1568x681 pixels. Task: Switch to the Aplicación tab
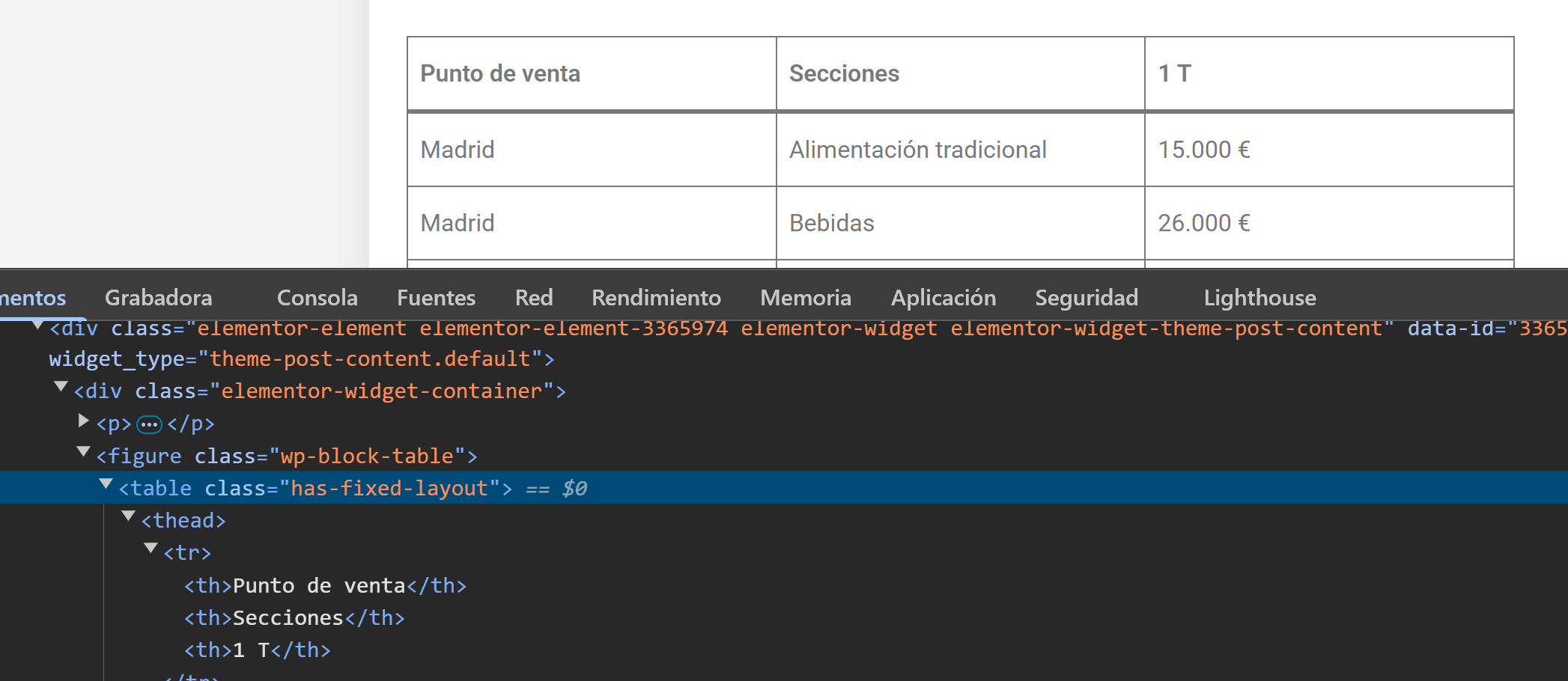(943, 298)
